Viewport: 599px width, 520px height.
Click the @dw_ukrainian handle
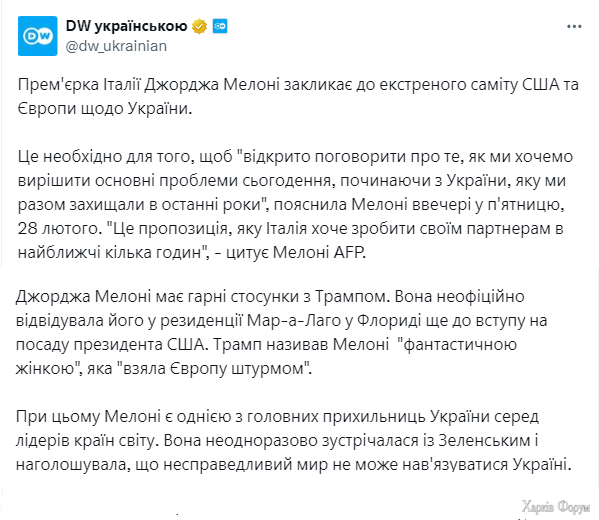click(116, 46)
